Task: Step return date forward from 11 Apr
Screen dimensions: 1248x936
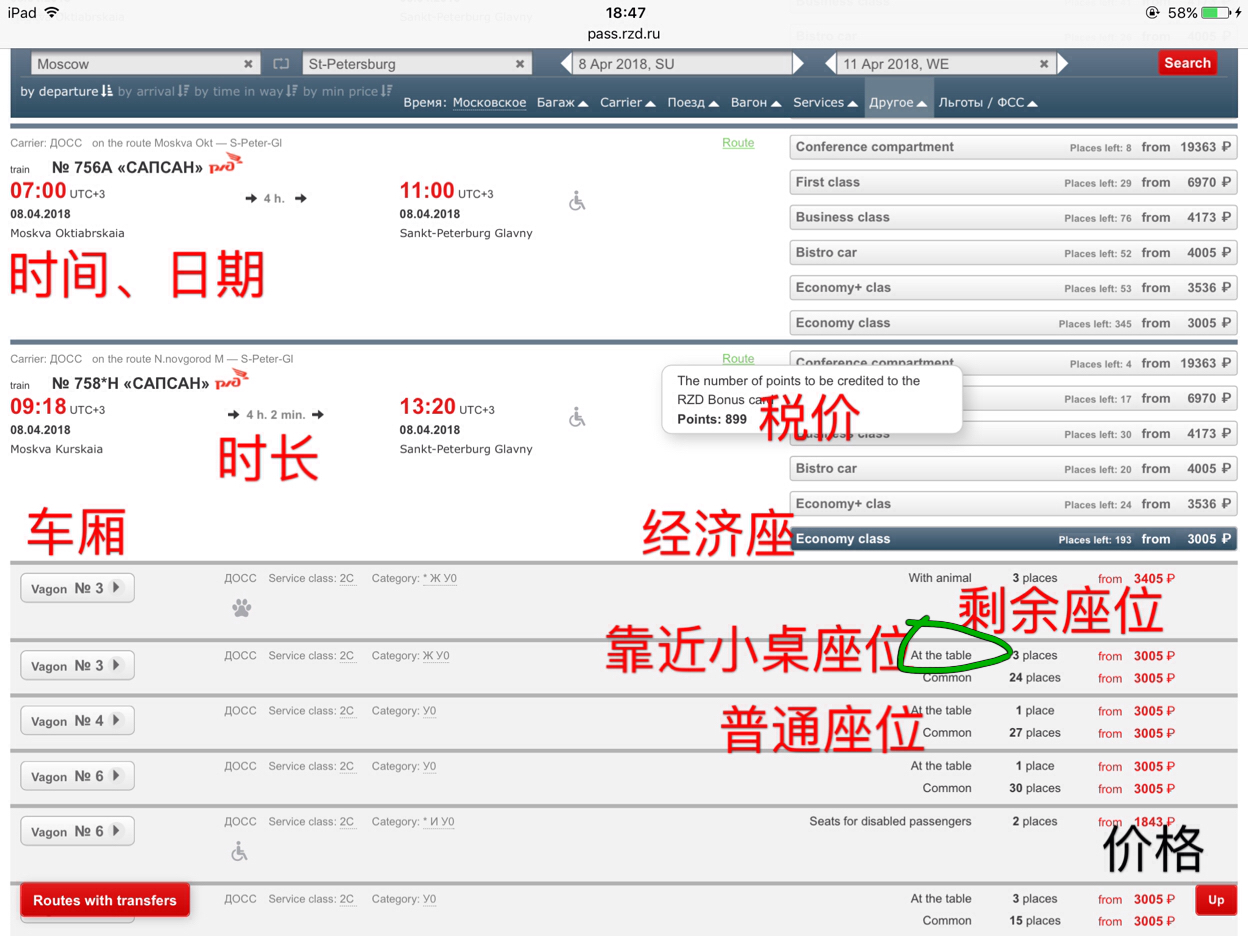Action: (1062, 64)
